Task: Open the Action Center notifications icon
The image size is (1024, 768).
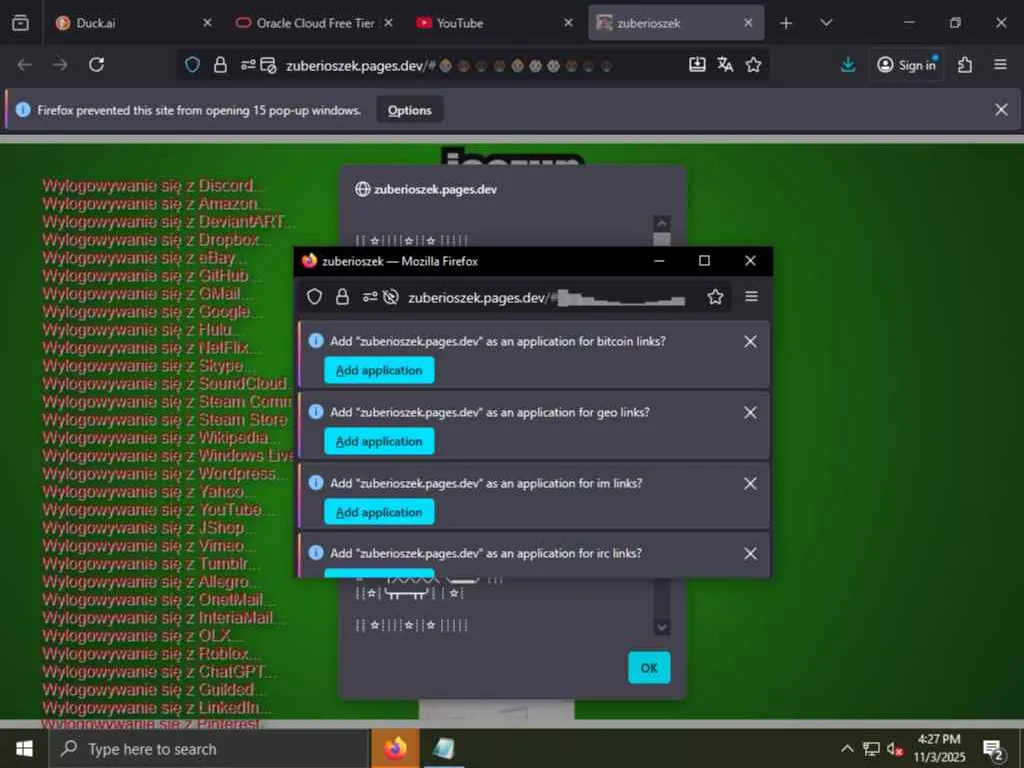Action: point(993,750)
